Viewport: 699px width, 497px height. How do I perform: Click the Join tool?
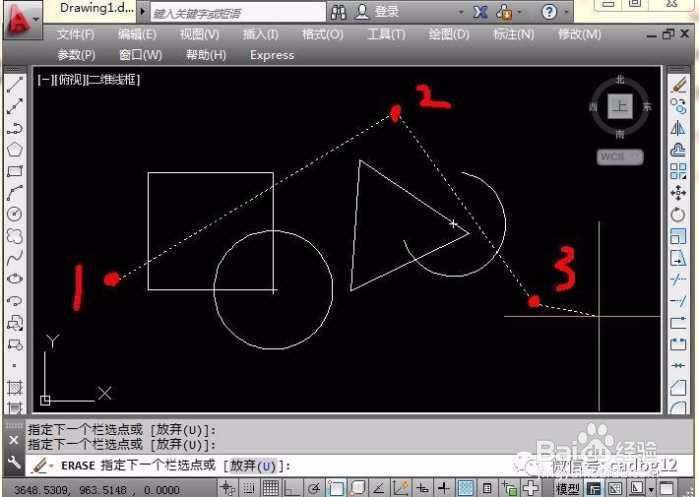tap(678, 366)
